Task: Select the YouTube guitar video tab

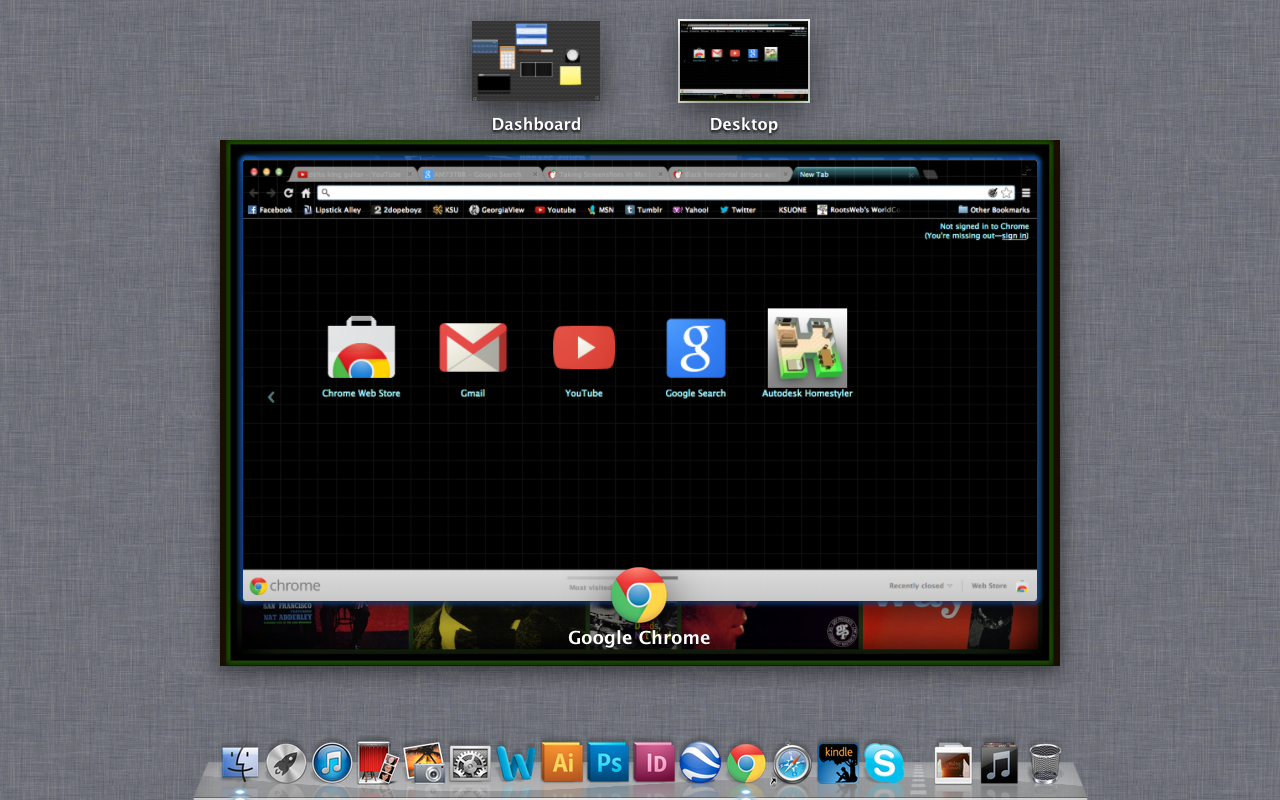Action: click(351, 174)
